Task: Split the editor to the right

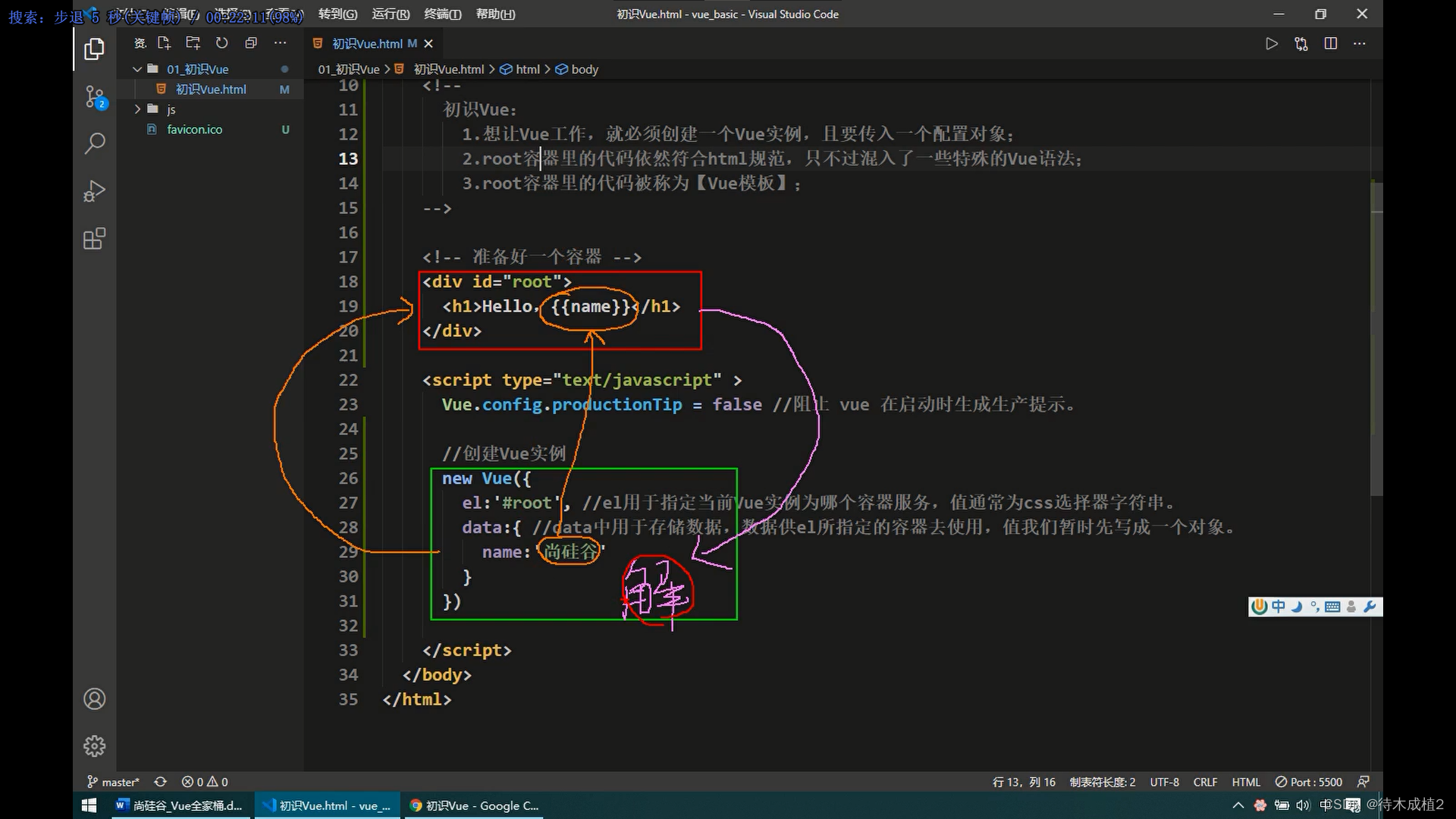Action: (1330, 44)
